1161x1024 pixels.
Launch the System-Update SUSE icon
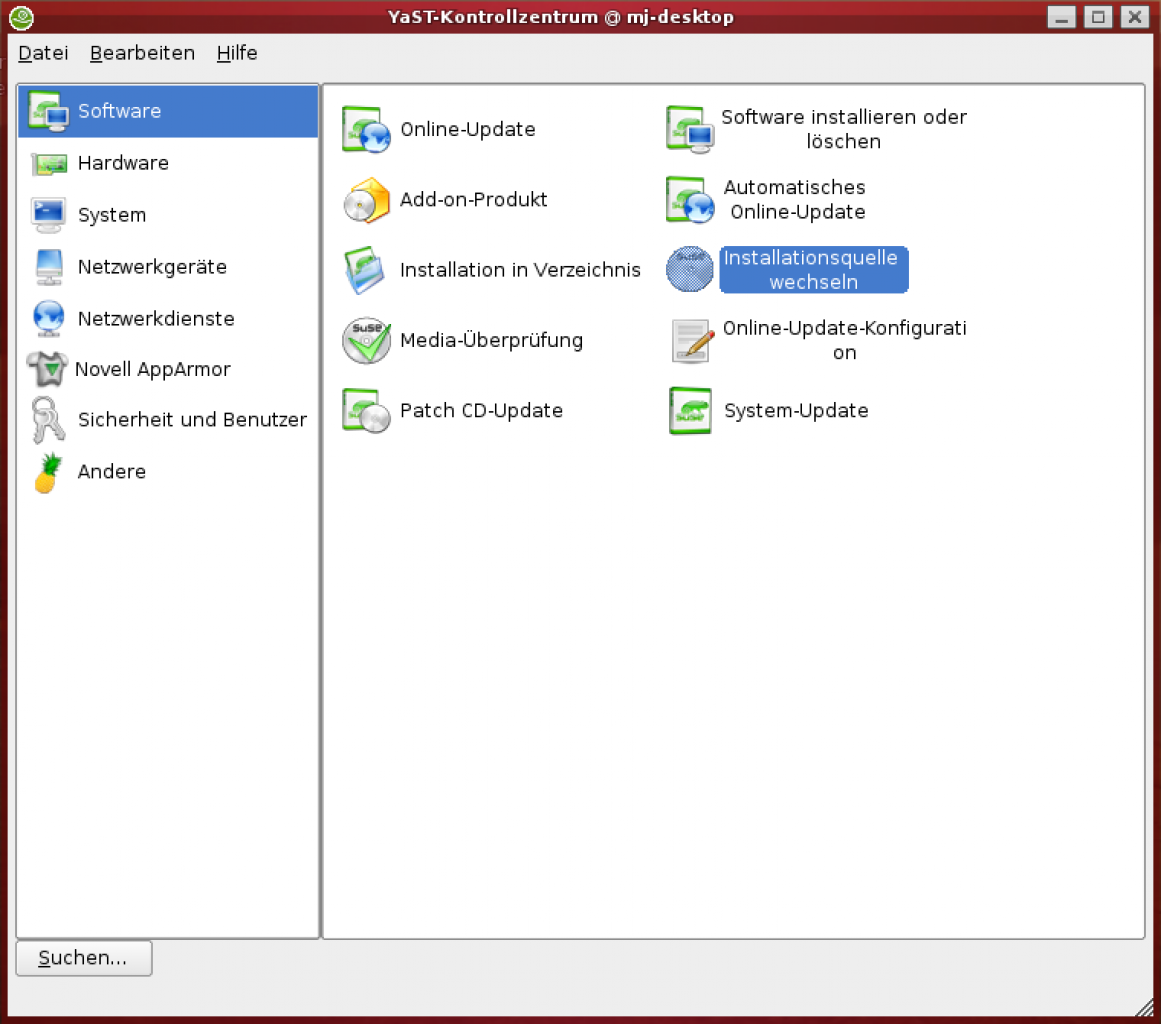pyautogui.click(x=689, y=411)
